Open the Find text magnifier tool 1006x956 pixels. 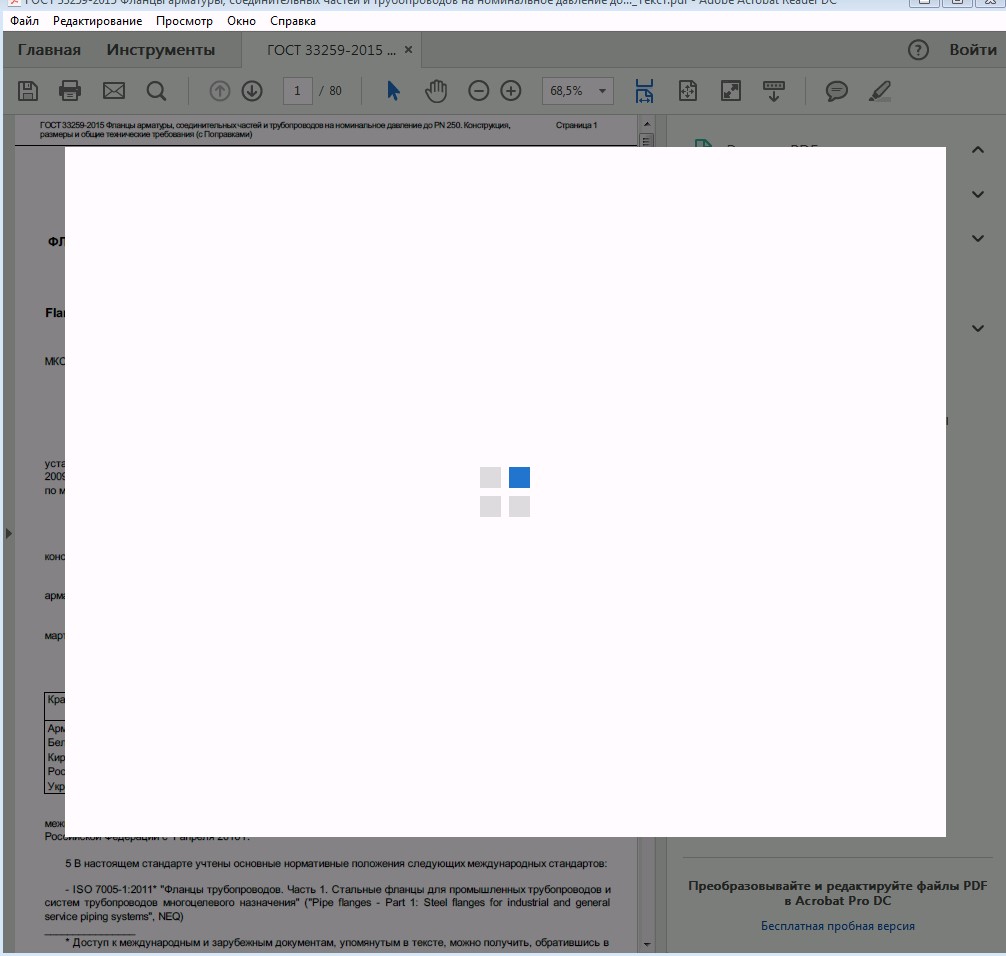[x=156, y=91]
